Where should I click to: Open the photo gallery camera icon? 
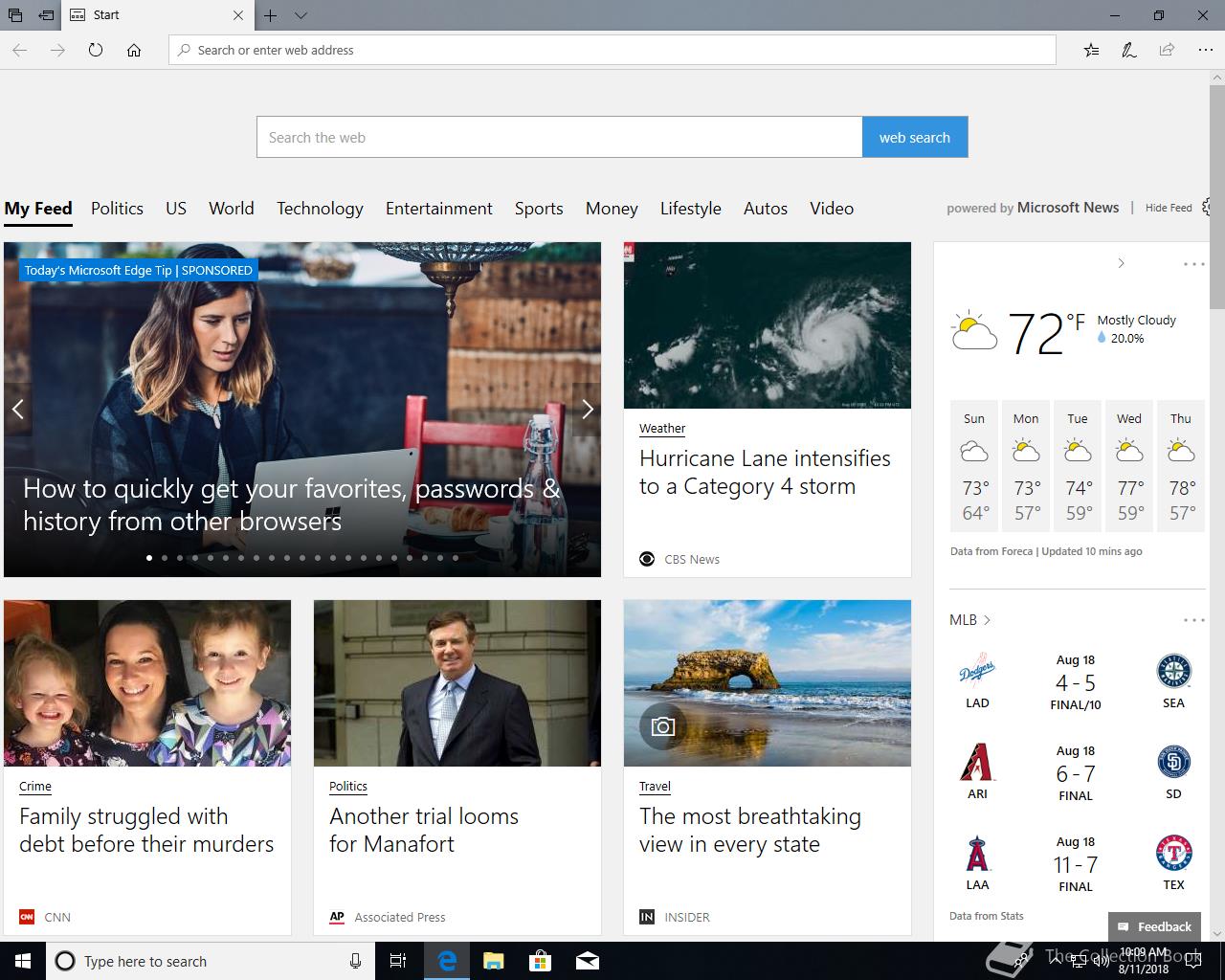662,726
